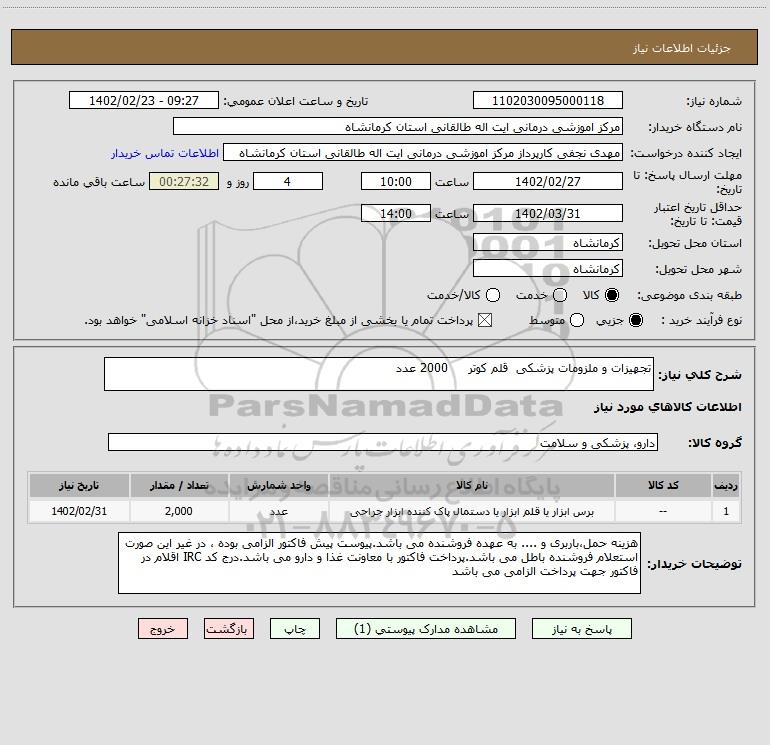The height and width of the screenshot is (745, 770).
Task: Click the کد کالا column header
Action: [663, 485]
